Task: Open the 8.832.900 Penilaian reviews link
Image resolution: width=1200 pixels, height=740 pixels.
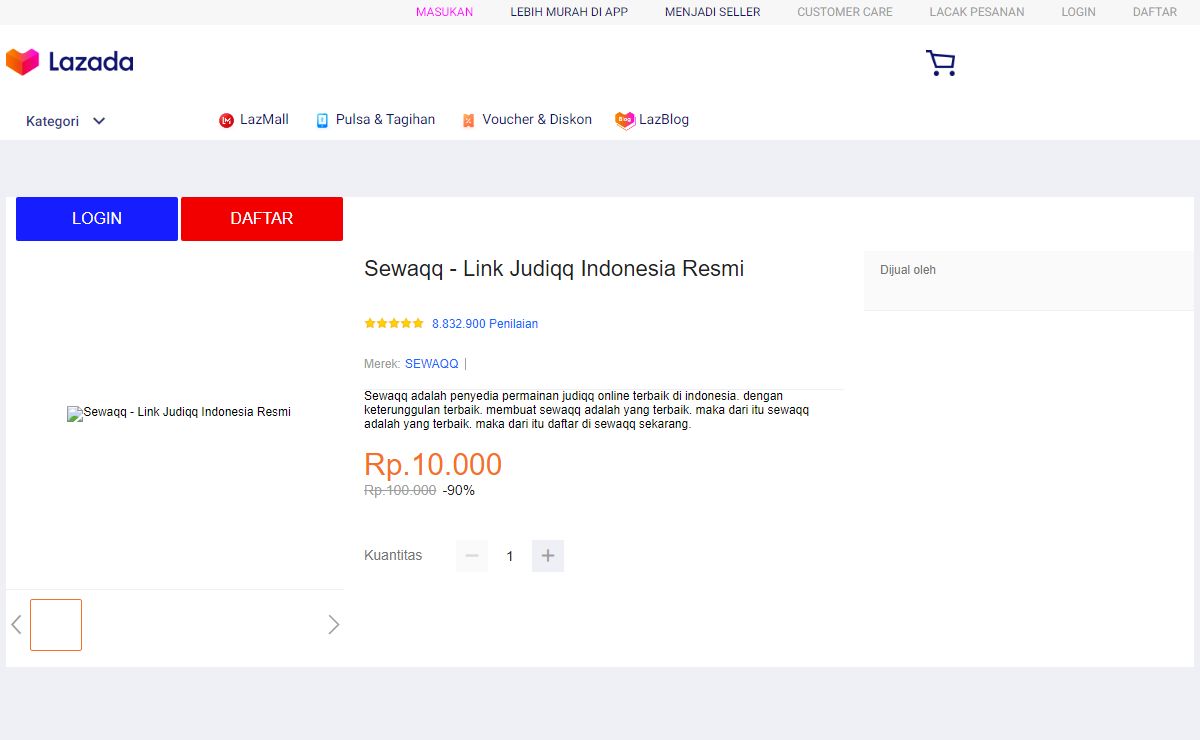Action: 485,324
